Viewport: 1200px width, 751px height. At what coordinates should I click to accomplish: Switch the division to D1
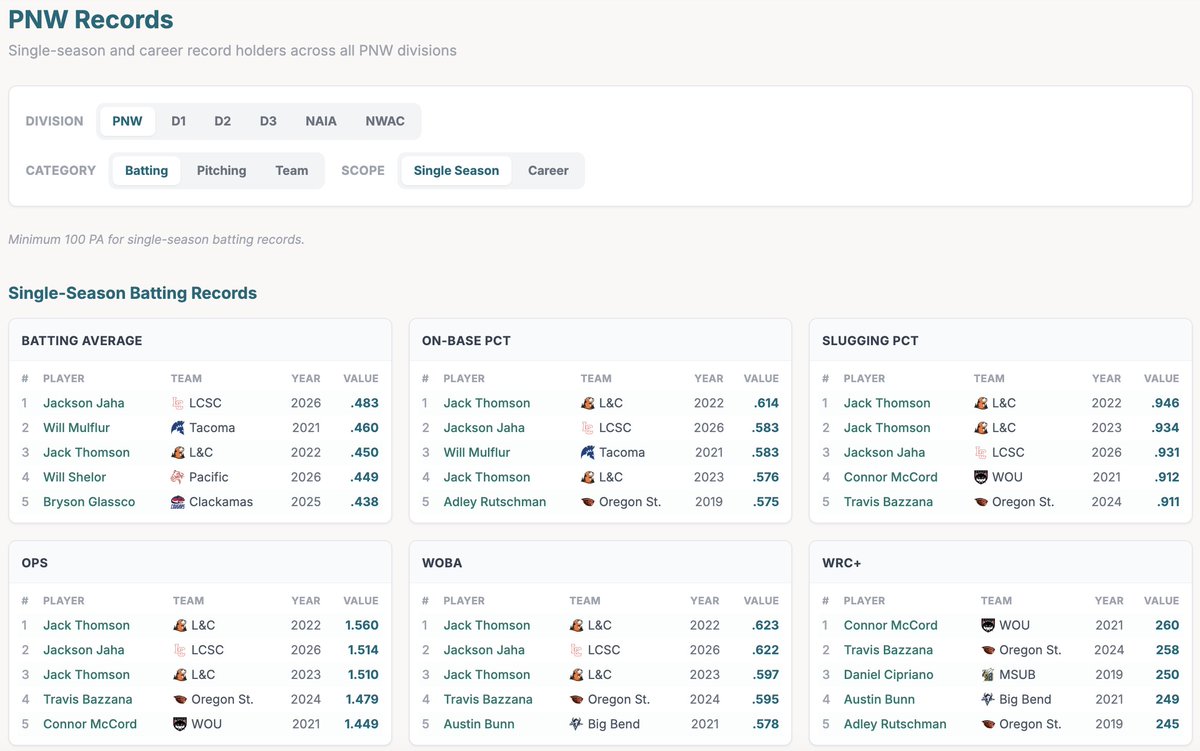point(178,120)
